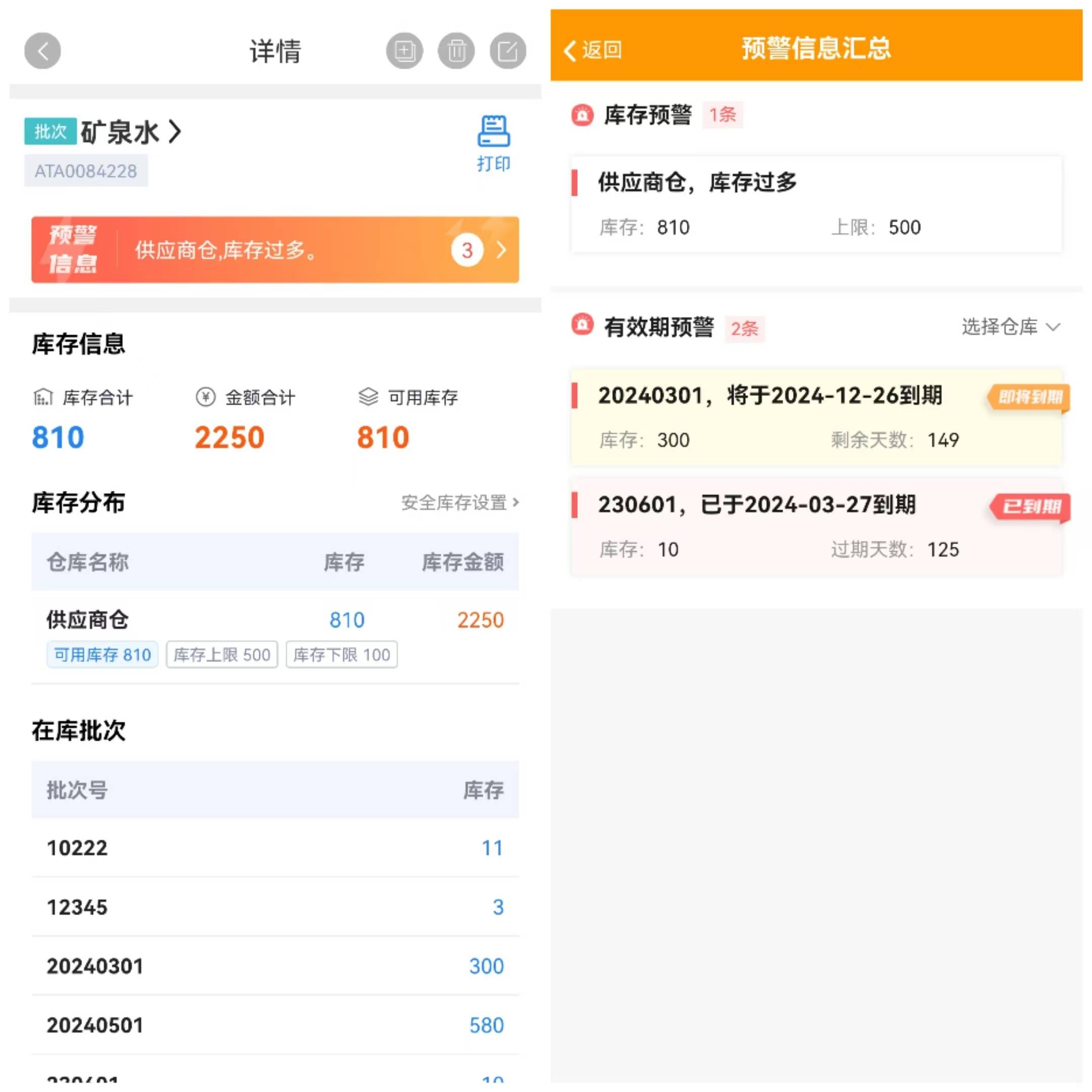Open the expired batch 230601 warning card

[x=816, y=527]
